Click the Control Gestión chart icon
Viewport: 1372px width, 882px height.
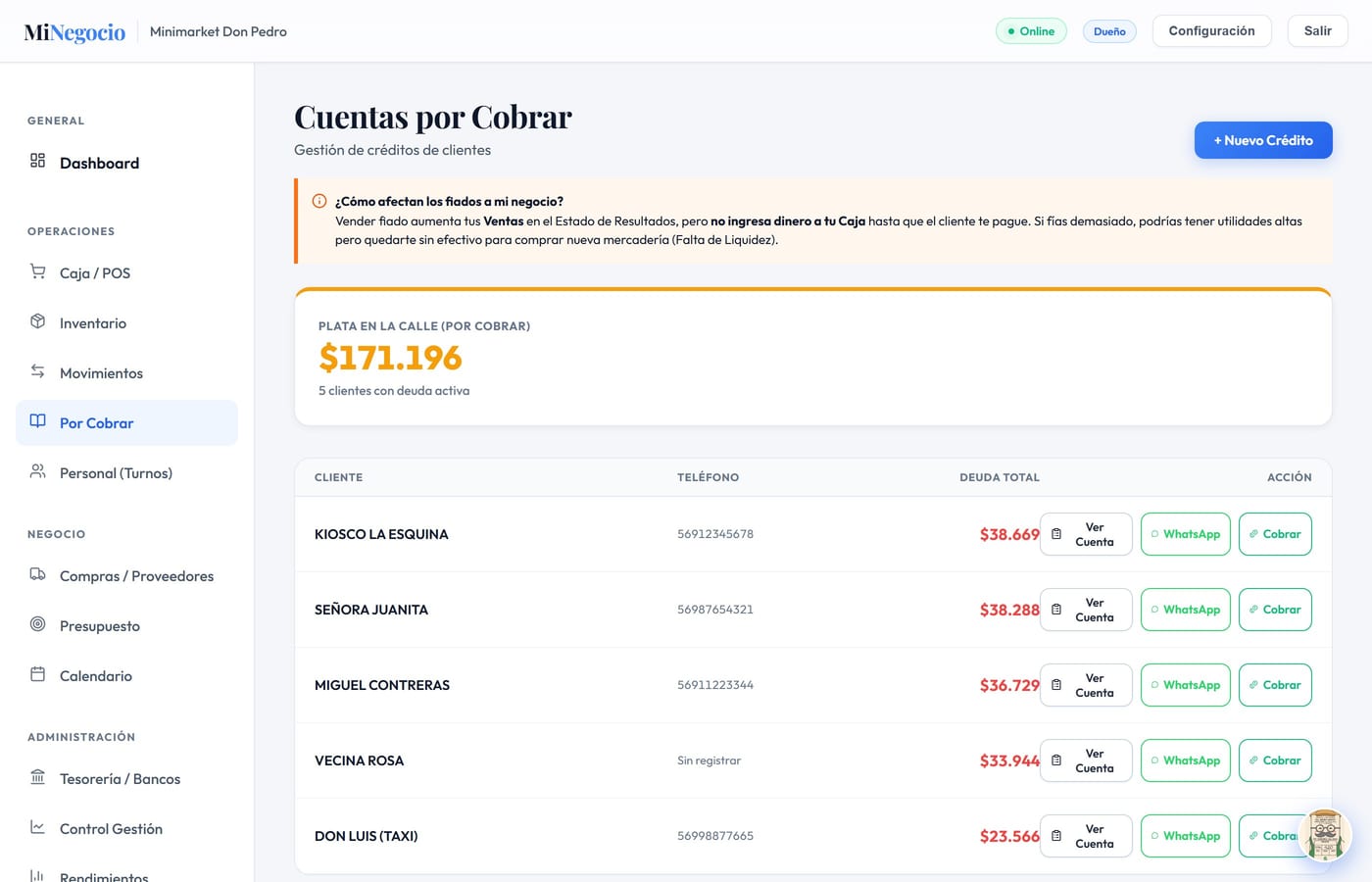[37, 827]
